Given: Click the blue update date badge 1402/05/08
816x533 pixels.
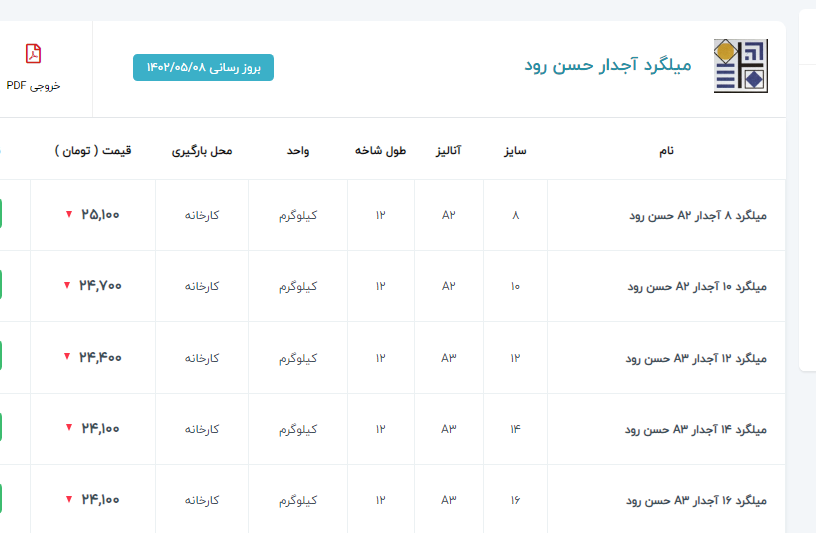Looking at the screenshot, I should [203, 67].
